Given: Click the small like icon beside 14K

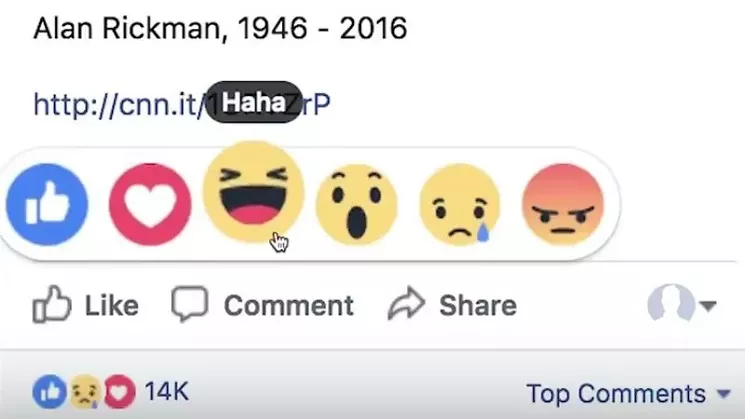Looking at the screenshot, I should click(49, 392).
